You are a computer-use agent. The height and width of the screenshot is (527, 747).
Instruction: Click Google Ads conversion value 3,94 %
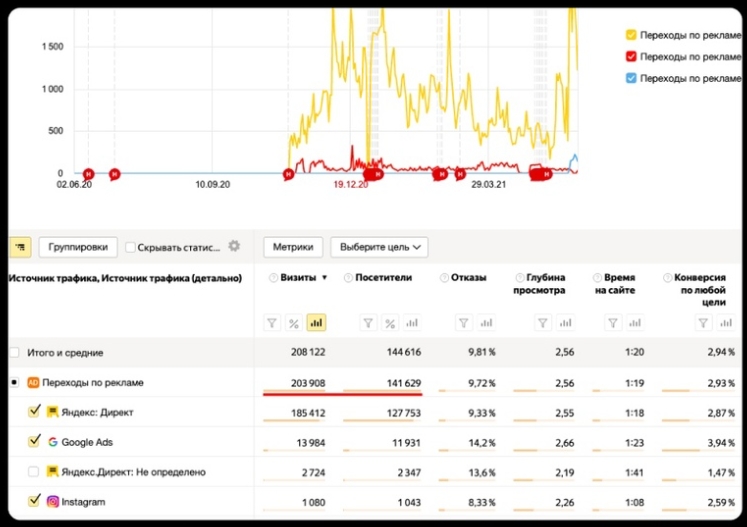tap(721, 443)
